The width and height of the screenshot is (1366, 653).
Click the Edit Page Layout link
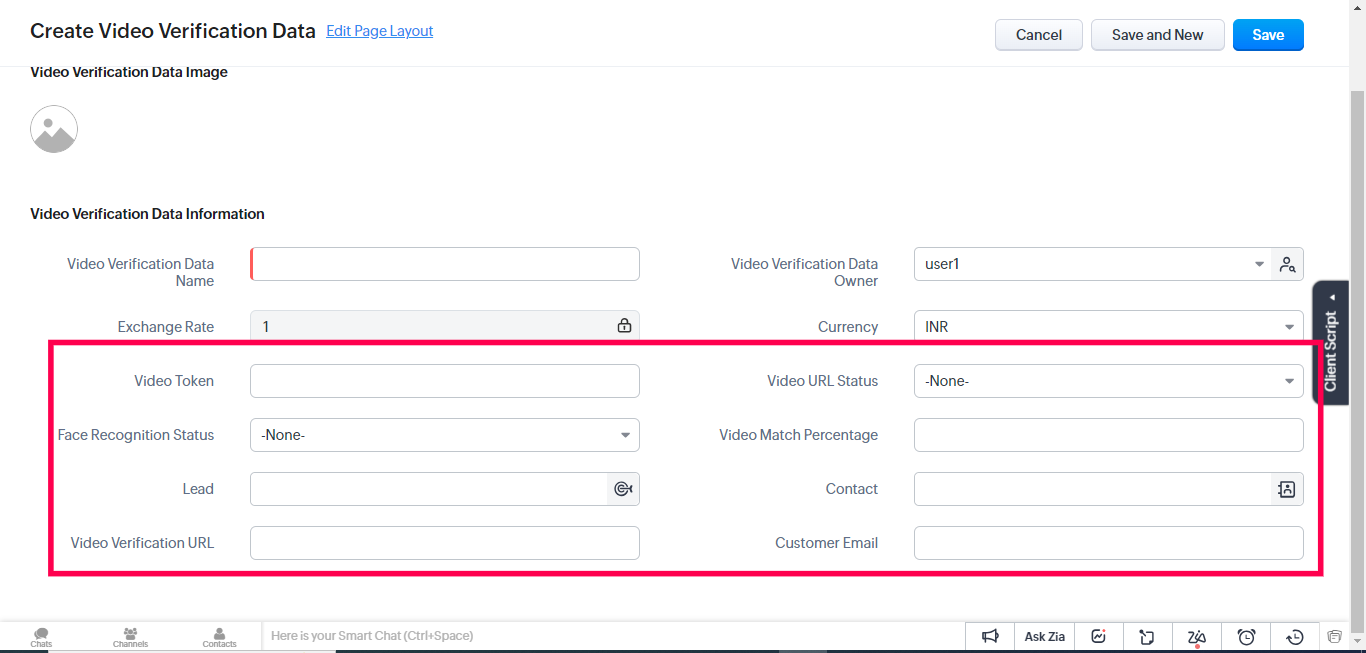(379, 31)
